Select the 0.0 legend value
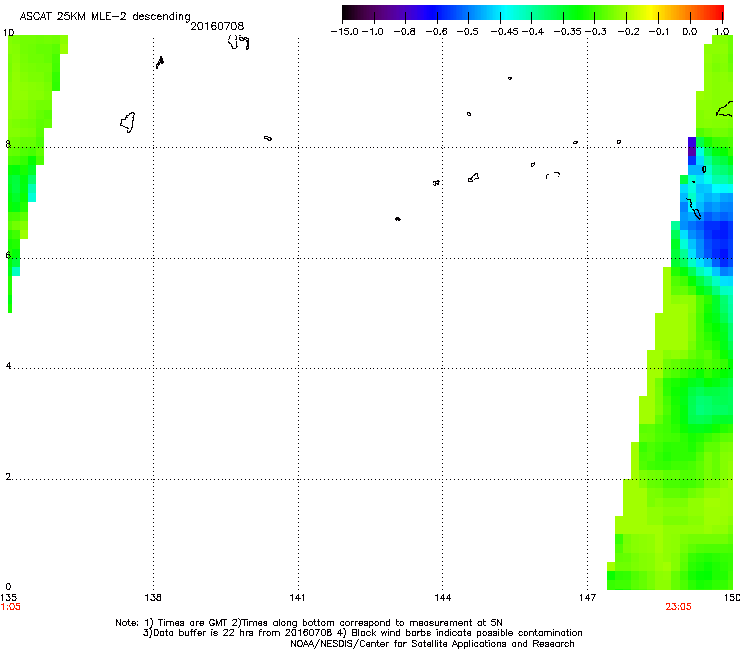The height and width of the screenshot is (650, 740). tap(690, 32)
